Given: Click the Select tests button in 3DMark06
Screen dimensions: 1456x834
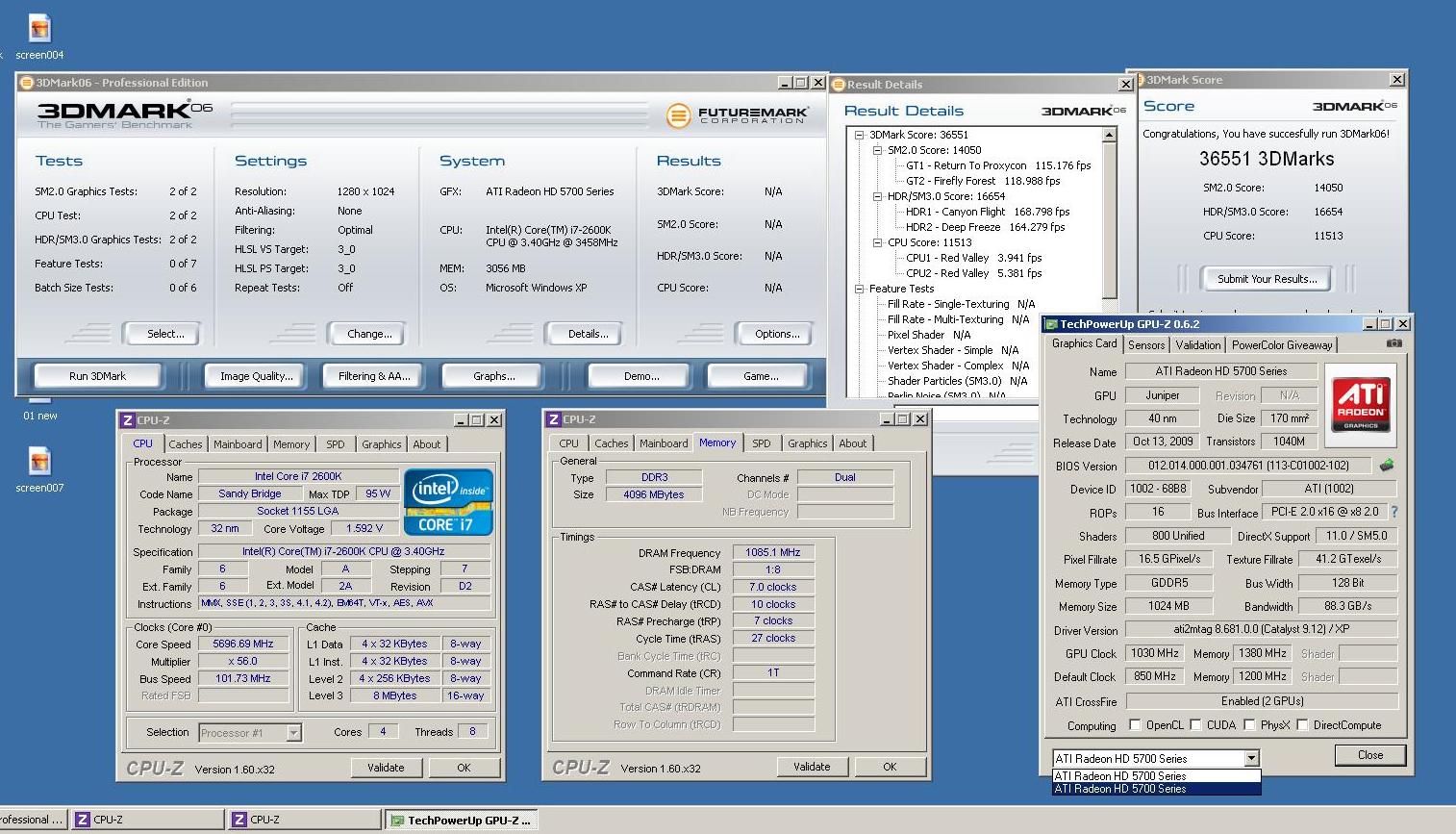Looking at the screenshot, I should pos(165,334).
